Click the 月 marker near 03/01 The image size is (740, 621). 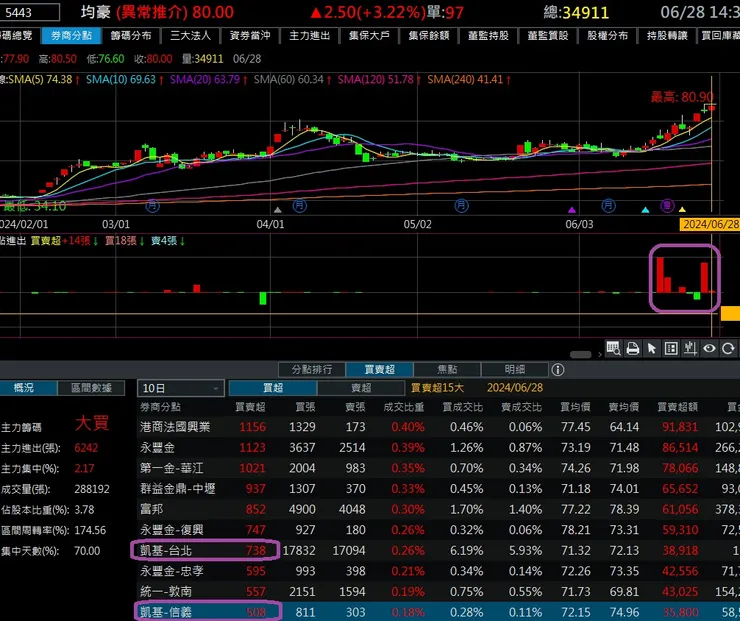click(x=152, y=206)
